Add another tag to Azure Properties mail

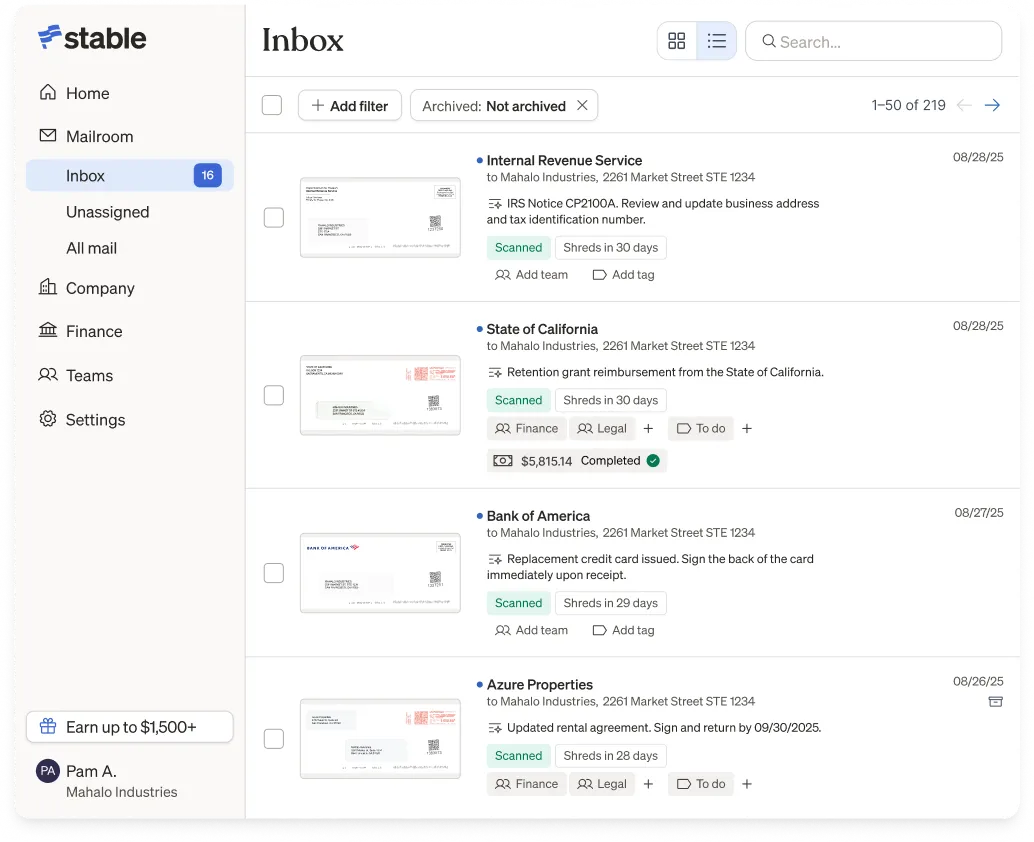click(746, 784)
